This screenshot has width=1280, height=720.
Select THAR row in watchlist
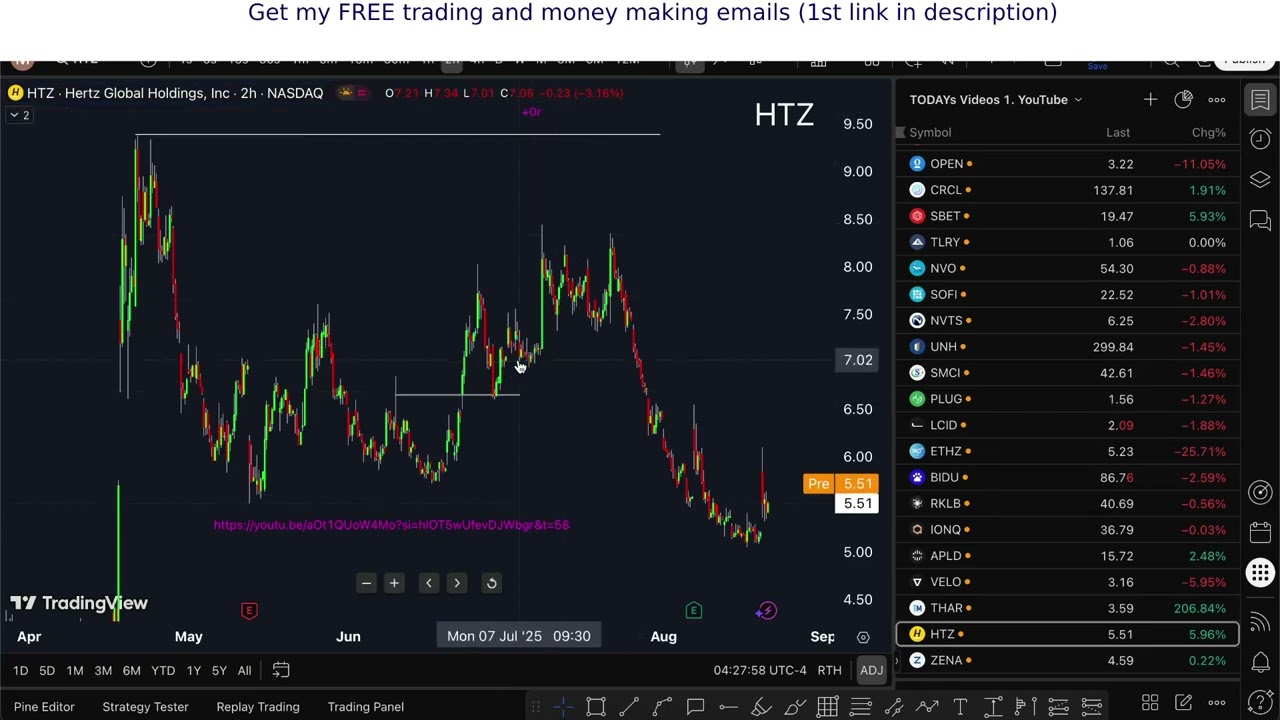(1068, 608)
